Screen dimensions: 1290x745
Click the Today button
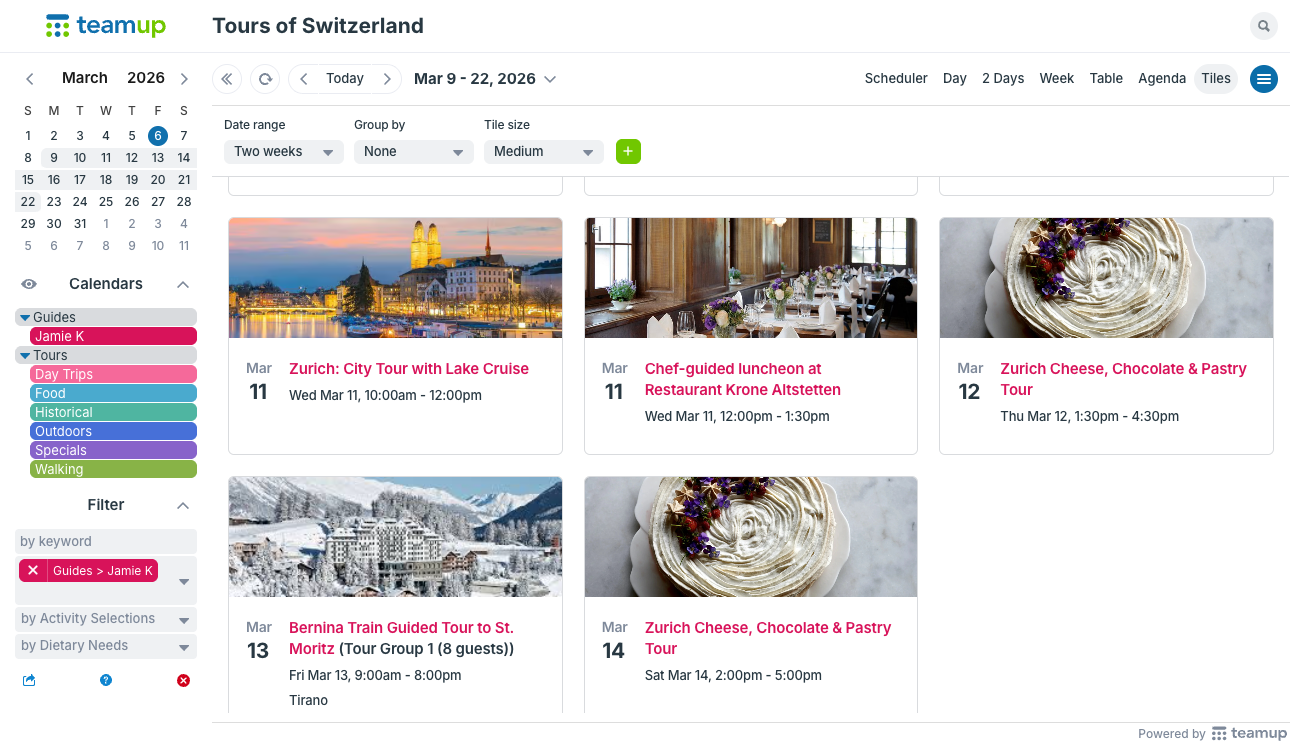point(345,79)
